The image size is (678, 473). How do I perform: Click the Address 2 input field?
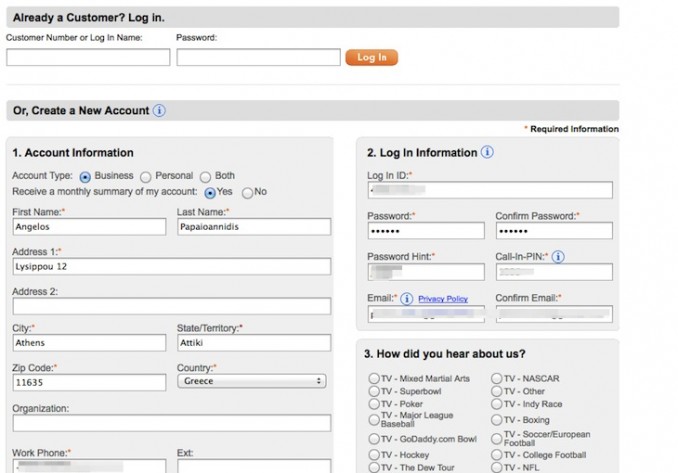tap(171, 306)
